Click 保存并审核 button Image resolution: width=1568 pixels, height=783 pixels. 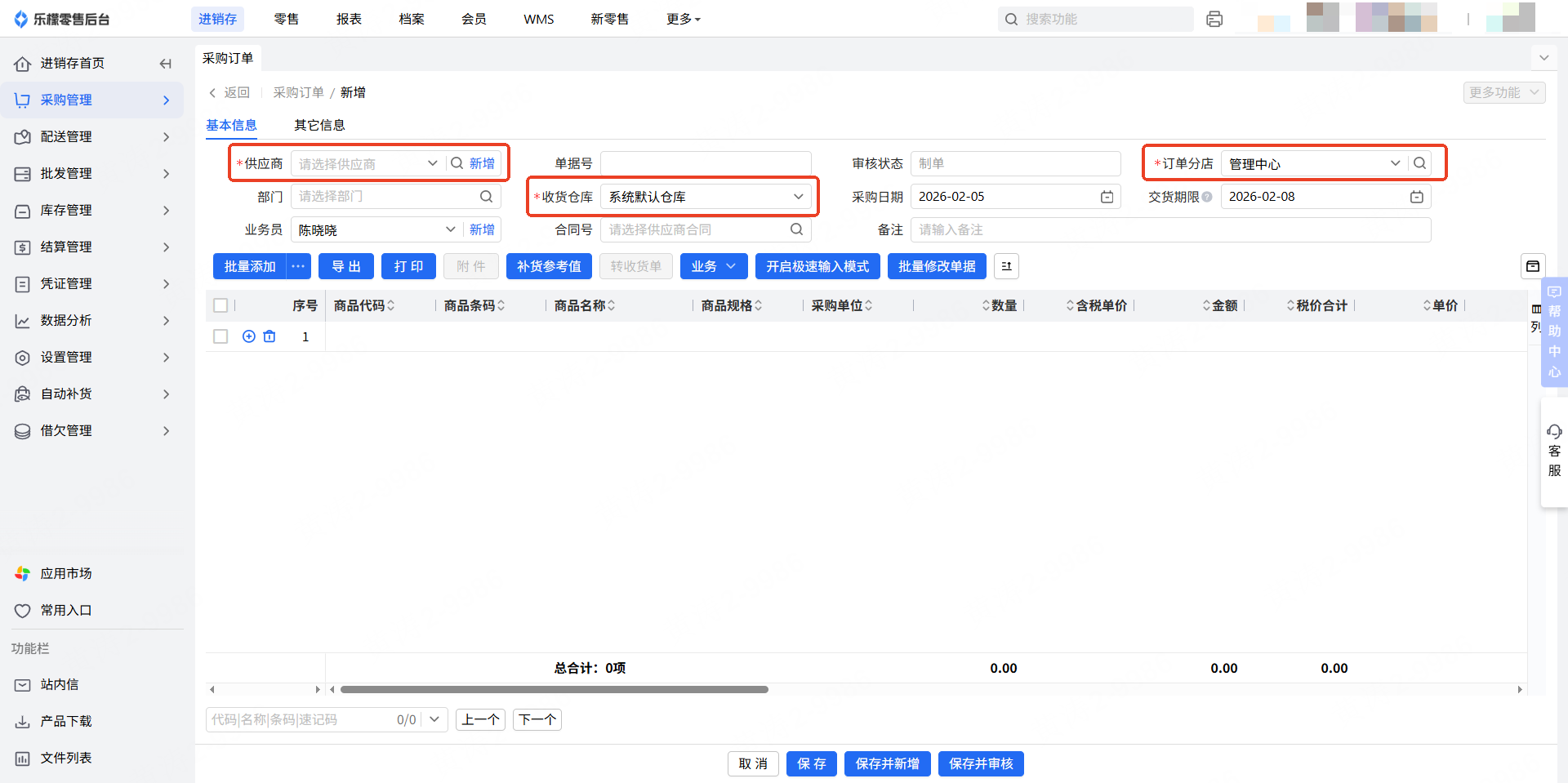point(981,763)
